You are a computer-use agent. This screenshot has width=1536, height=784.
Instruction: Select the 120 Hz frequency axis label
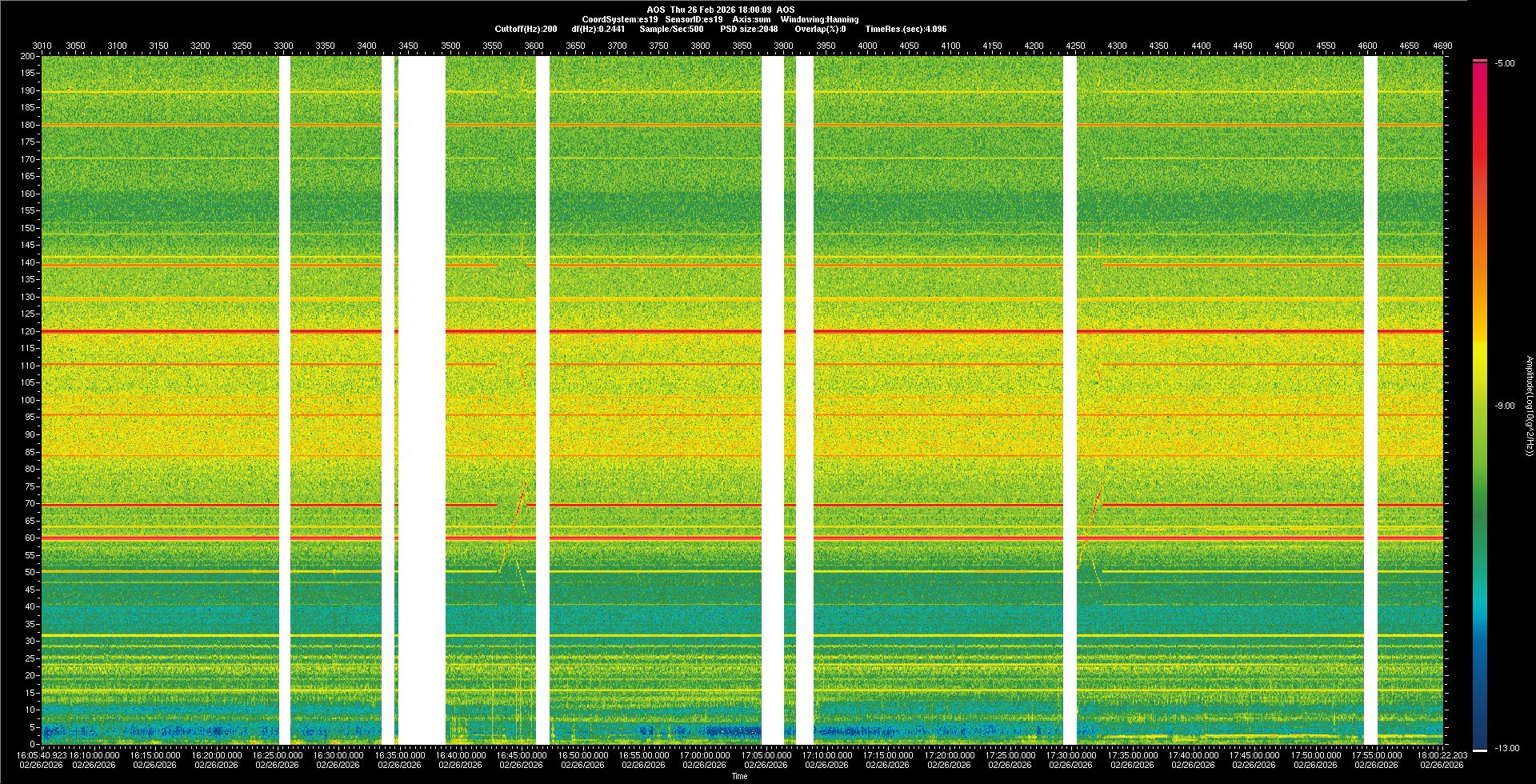(28, 331)
